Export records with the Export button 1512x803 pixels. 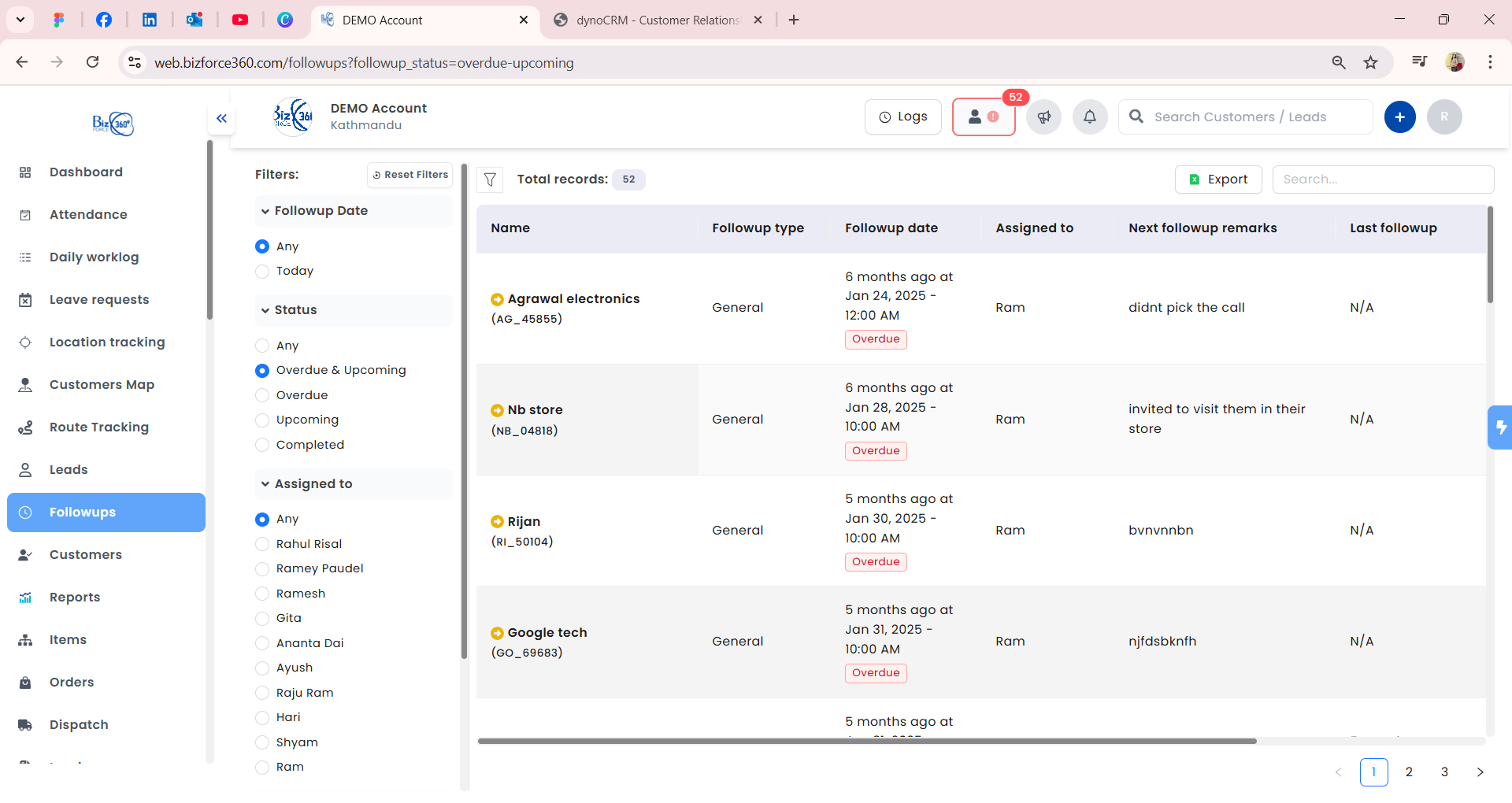pyautogui.click(x=1217, y=179)
